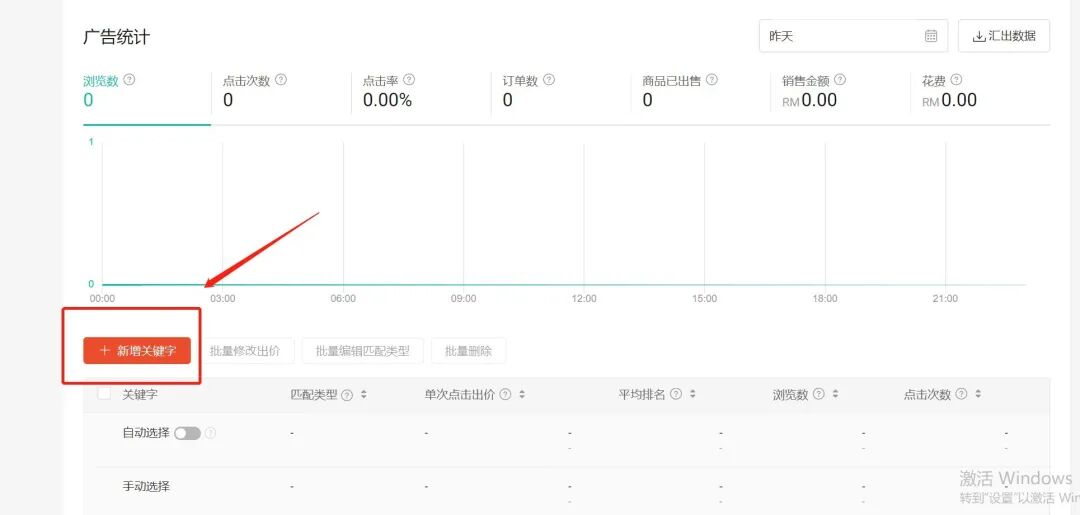The width and height of the screenshot is (1080, 515).
Task: Open help icon beside 浏览数 metric
Action: point(129,80)
